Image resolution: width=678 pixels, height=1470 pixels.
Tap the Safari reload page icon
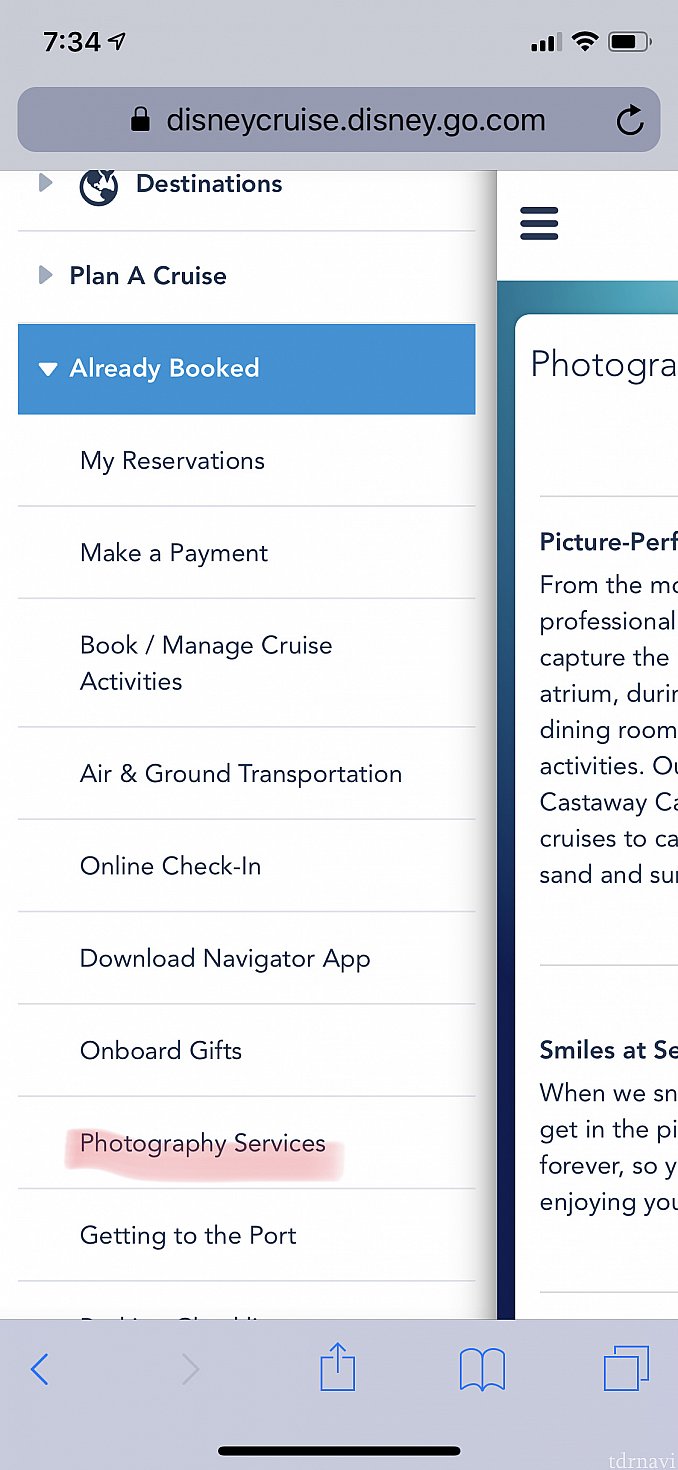(629, 121)
